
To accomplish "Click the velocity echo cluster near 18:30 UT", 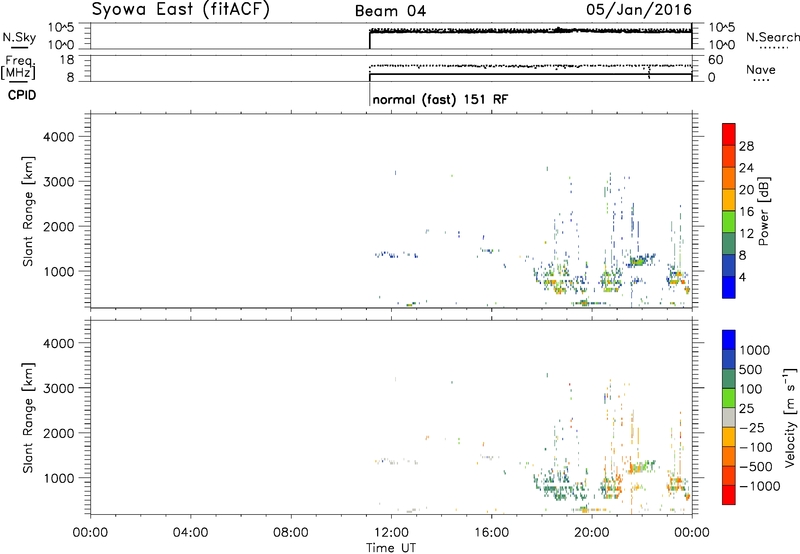I will [558, 485].
